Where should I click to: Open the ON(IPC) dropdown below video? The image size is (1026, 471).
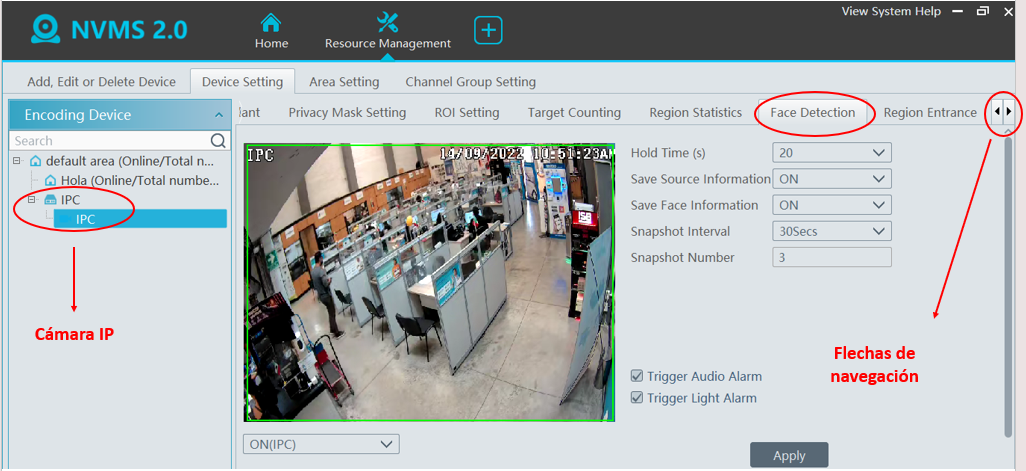(x=320, y=444)
